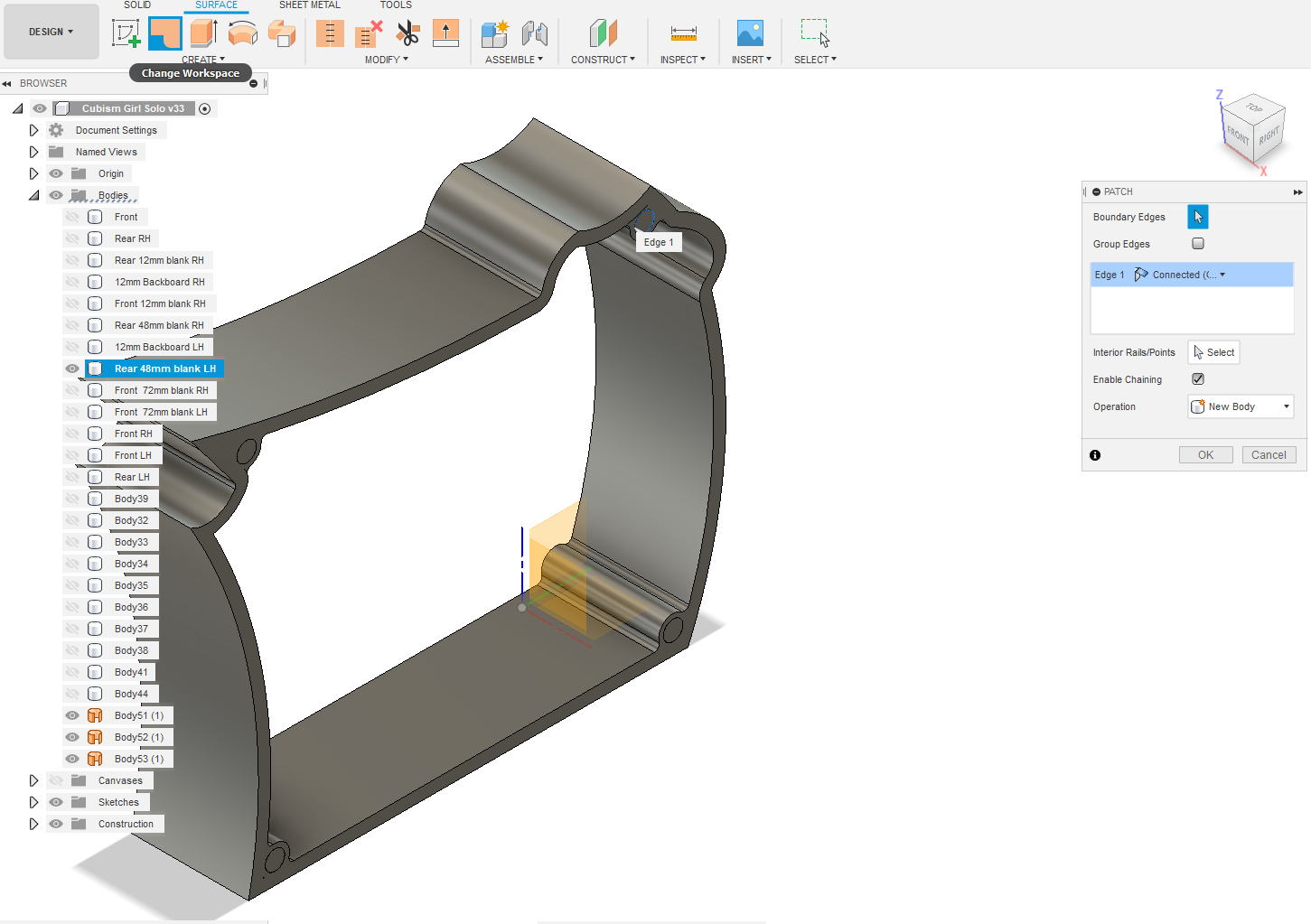The image size is (1311, 924).
Task: Click the Patch surface tool icon
Action: [x=165, y=33]
